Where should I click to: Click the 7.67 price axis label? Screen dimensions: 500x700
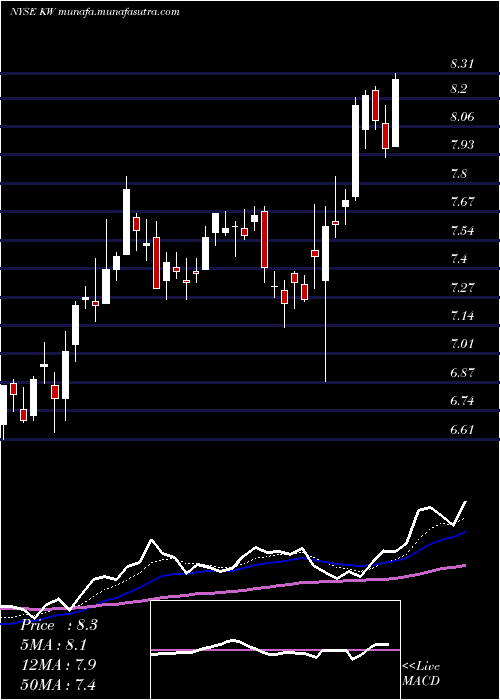point(462,202)
